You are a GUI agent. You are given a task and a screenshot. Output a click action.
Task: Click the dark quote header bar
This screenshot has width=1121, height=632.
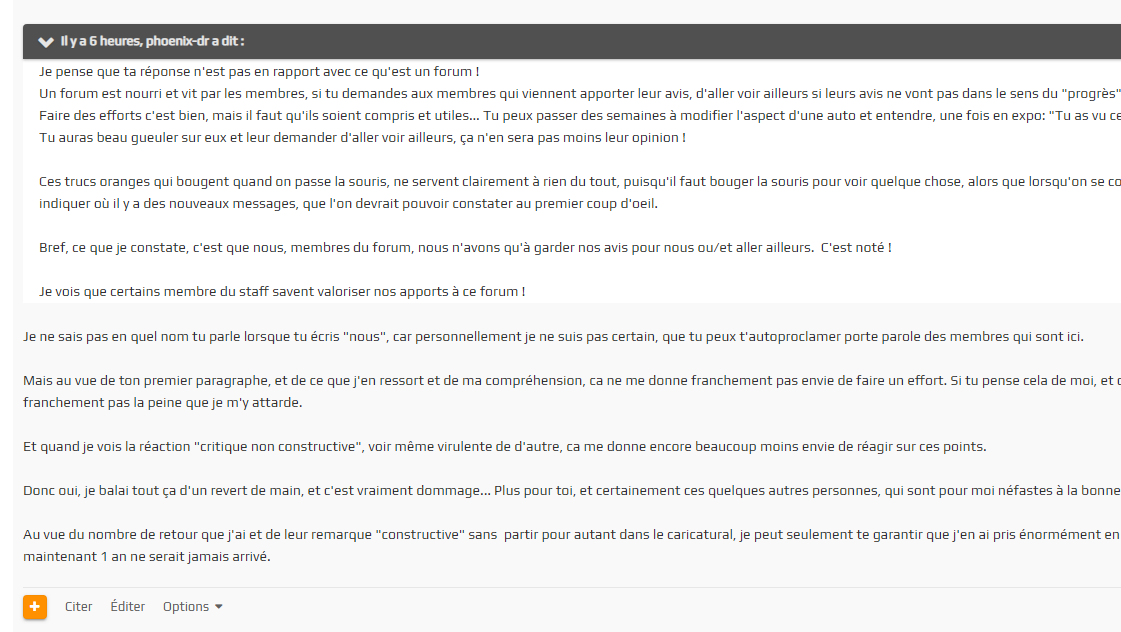pos(600,41)
